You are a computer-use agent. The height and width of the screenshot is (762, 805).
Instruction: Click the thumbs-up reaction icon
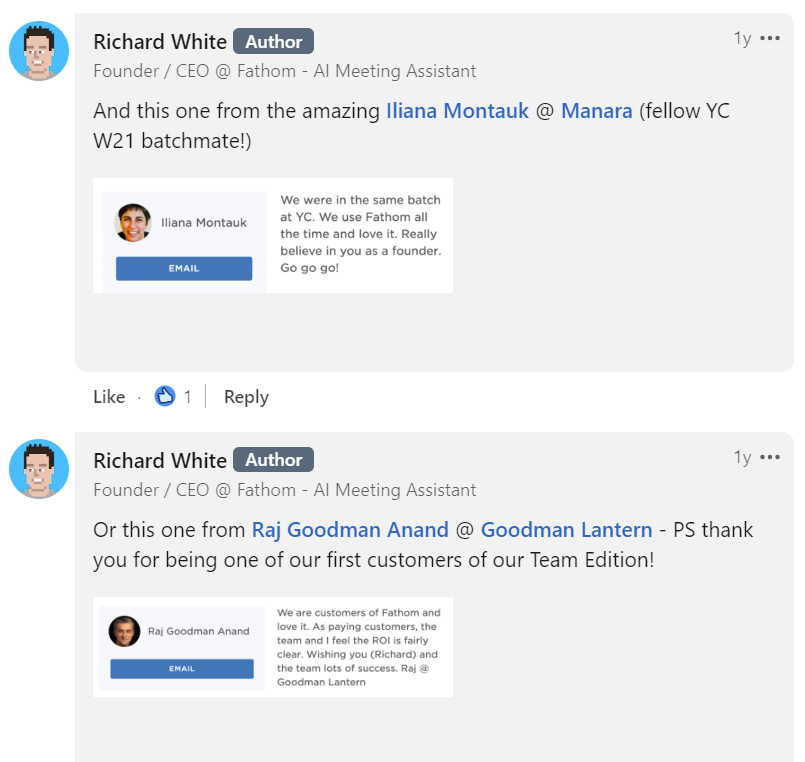coord(165,396)
